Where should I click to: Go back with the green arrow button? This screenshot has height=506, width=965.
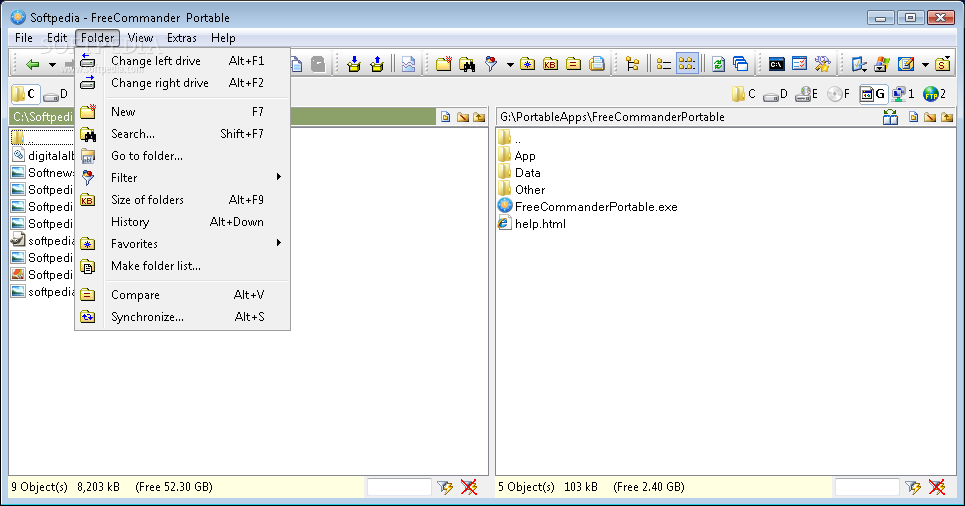tap(33, 64)
